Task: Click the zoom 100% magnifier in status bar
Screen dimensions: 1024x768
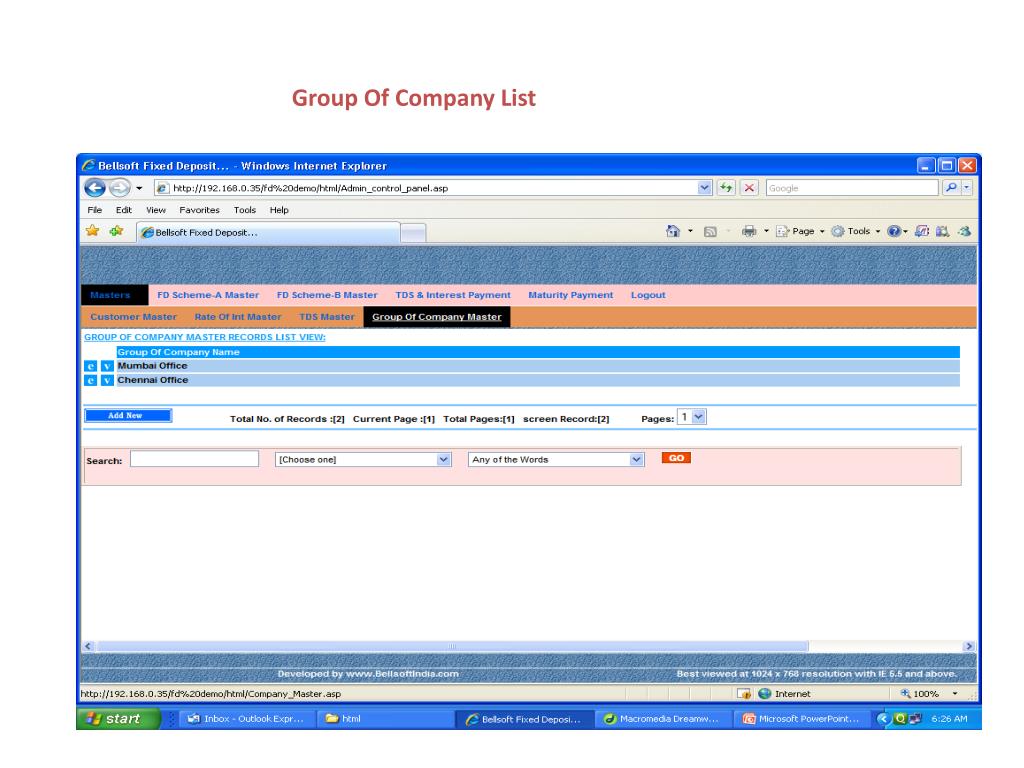Action: coord(906,694)
